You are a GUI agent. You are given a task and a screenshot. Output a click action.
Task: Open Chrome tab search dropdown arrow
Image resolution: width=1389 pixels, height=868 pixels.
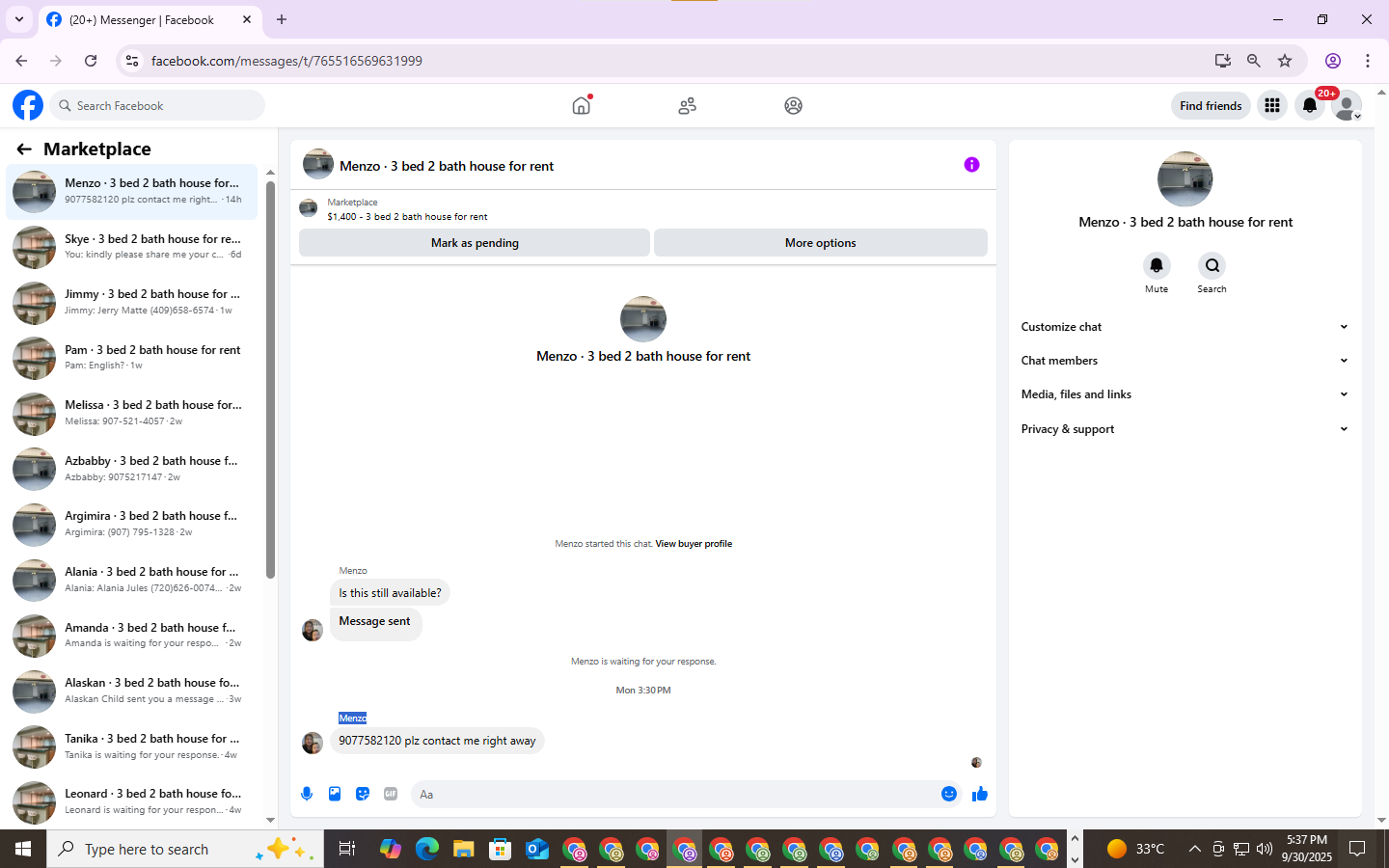[18, 19]
